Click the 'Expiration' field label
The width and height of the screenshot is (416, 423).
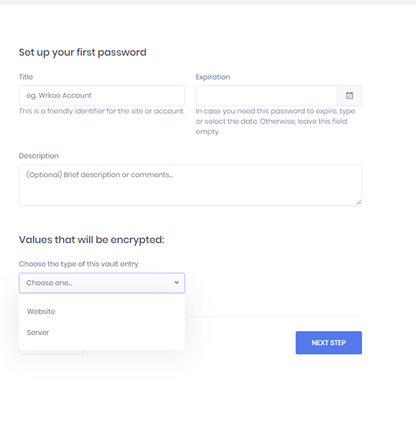(x=213, y=77)
